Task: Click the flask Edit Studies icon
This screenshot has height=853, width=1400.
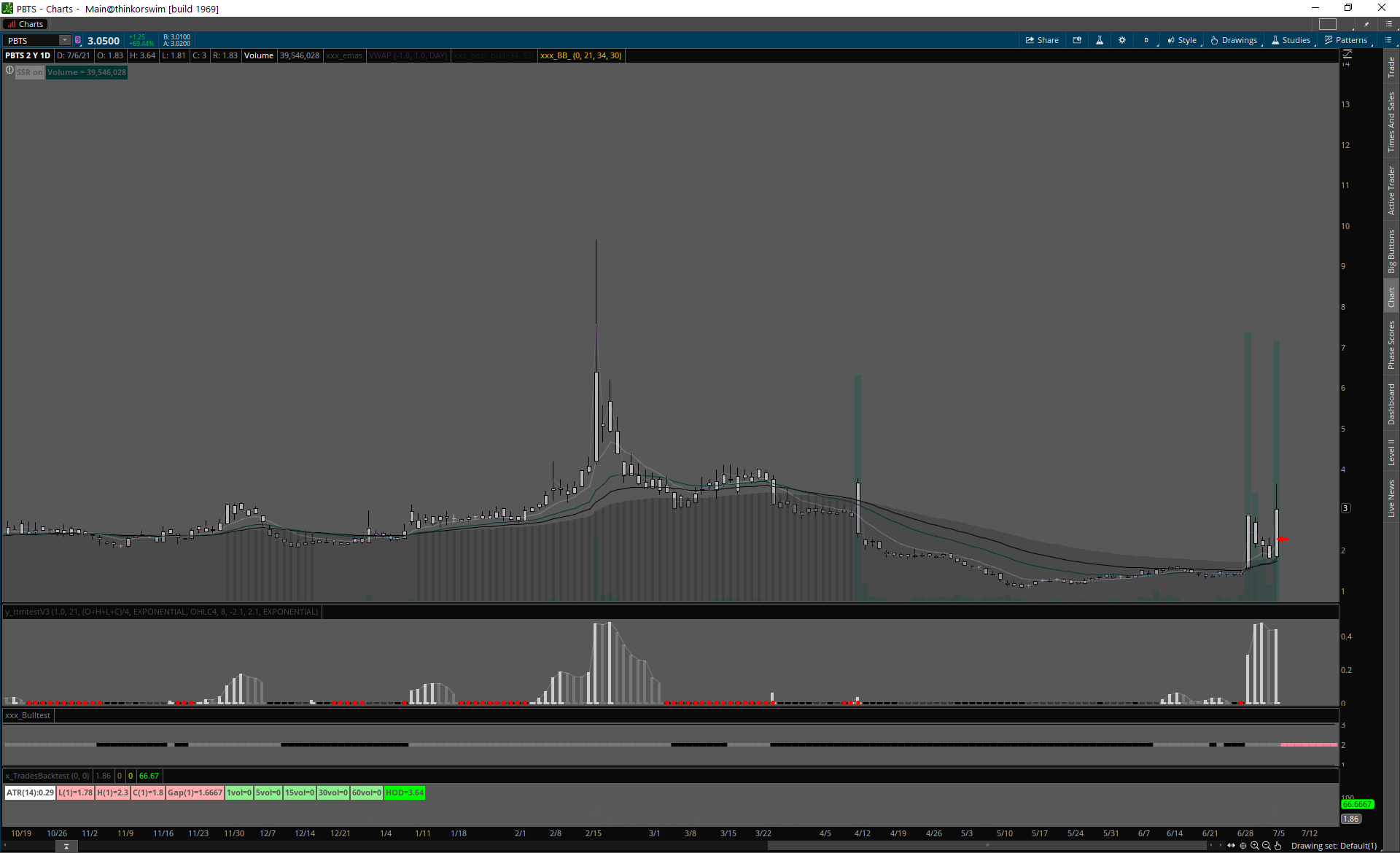Action: (1100, 40)
